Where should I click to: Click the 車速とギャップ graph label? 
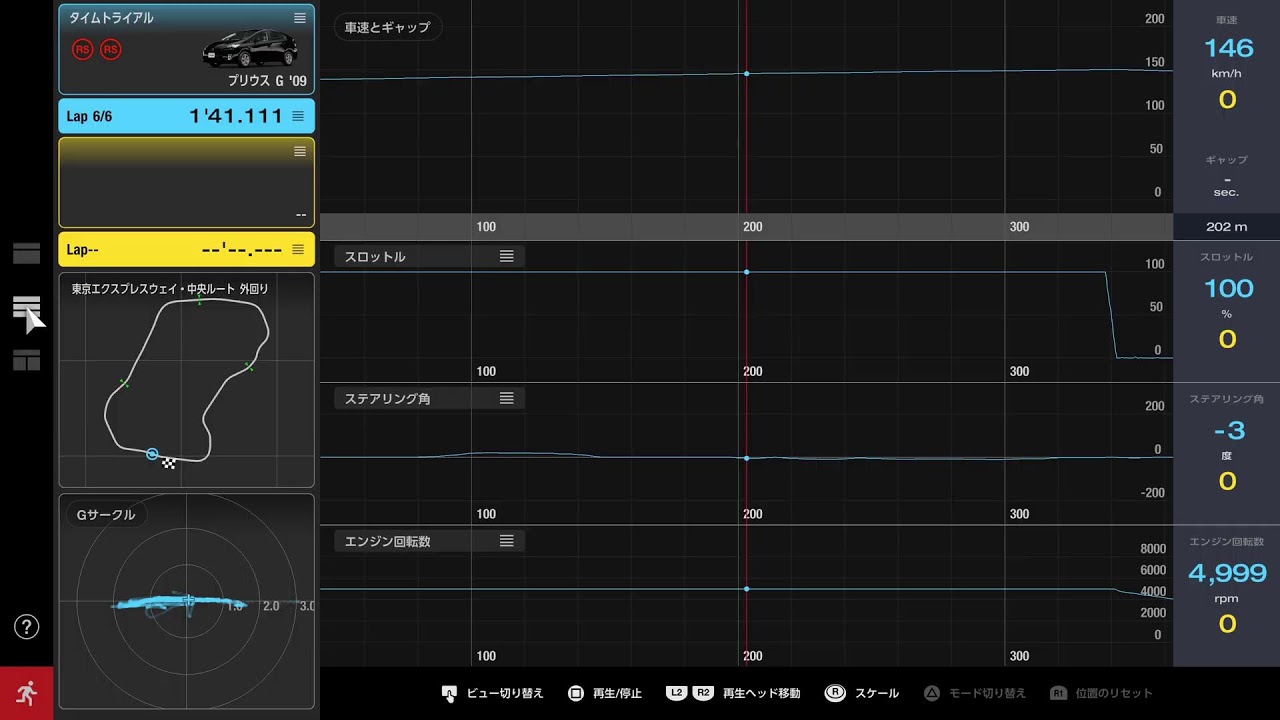(387, 27)
